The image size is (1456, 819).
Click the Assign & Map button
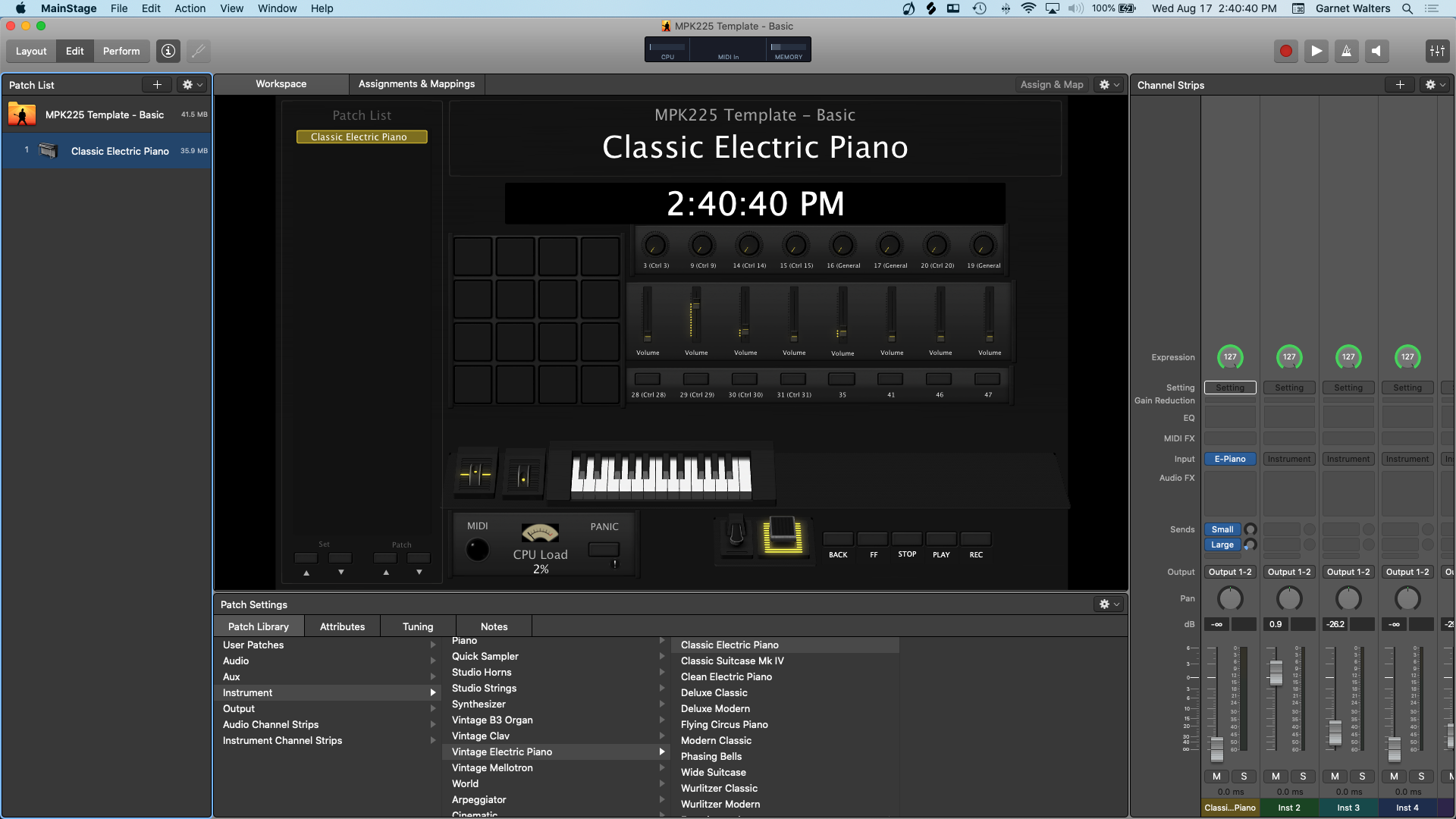coord(1051,84)
